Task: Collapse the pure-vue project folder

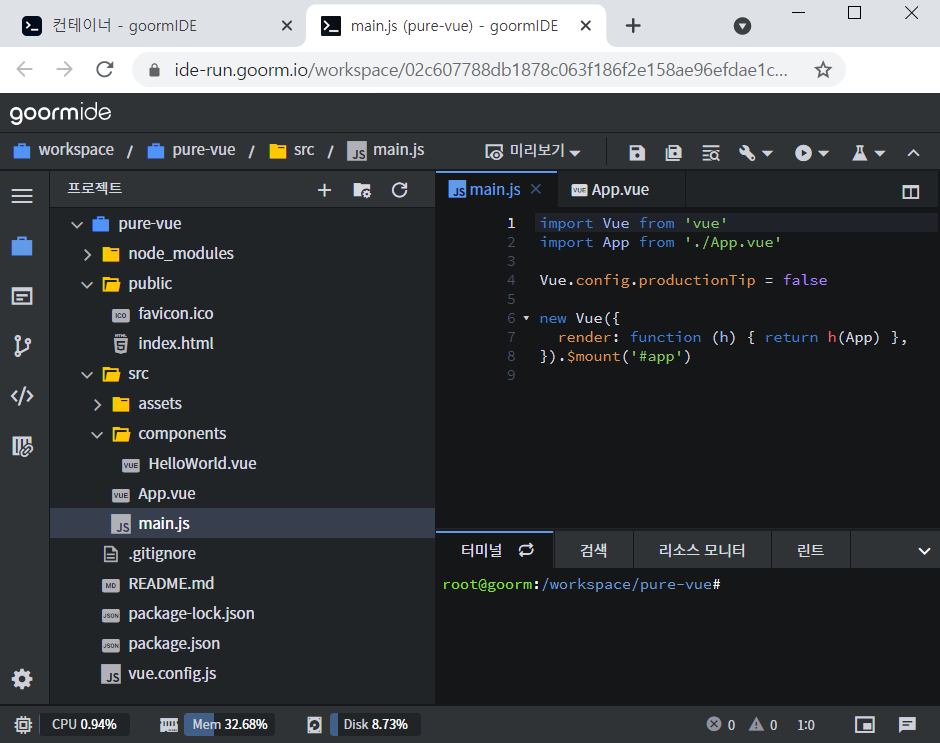Action: [x=77, y=225]
